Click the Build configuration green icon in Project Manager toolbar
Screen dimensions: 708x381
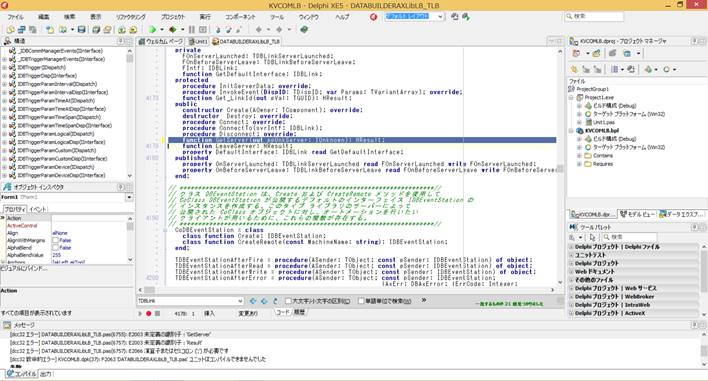tap(648, 70)
